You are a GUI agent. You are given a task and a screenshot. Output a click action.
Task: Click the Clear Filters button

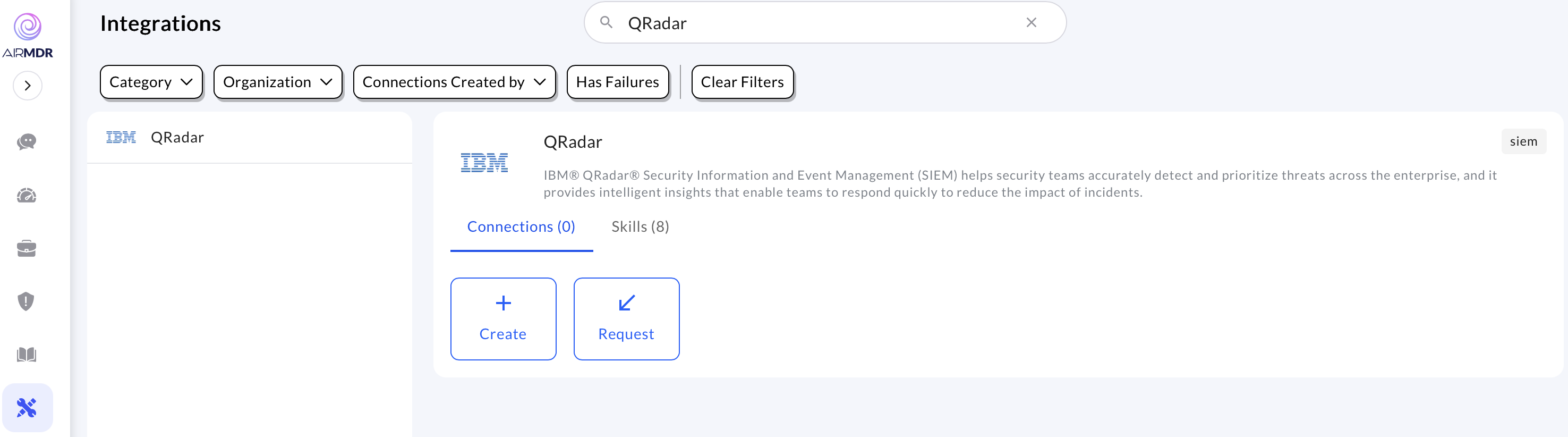pyautogui.click(x=742, y=82)
